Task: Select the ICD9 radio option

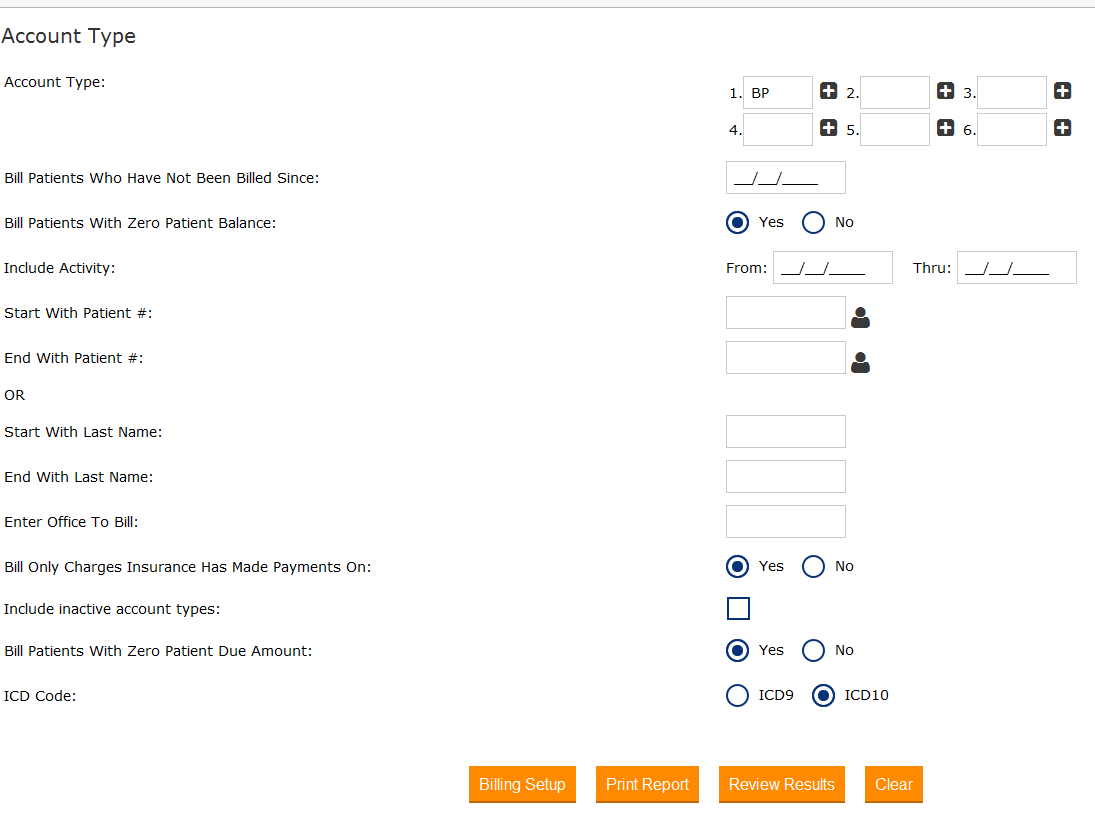Action: 737,696
